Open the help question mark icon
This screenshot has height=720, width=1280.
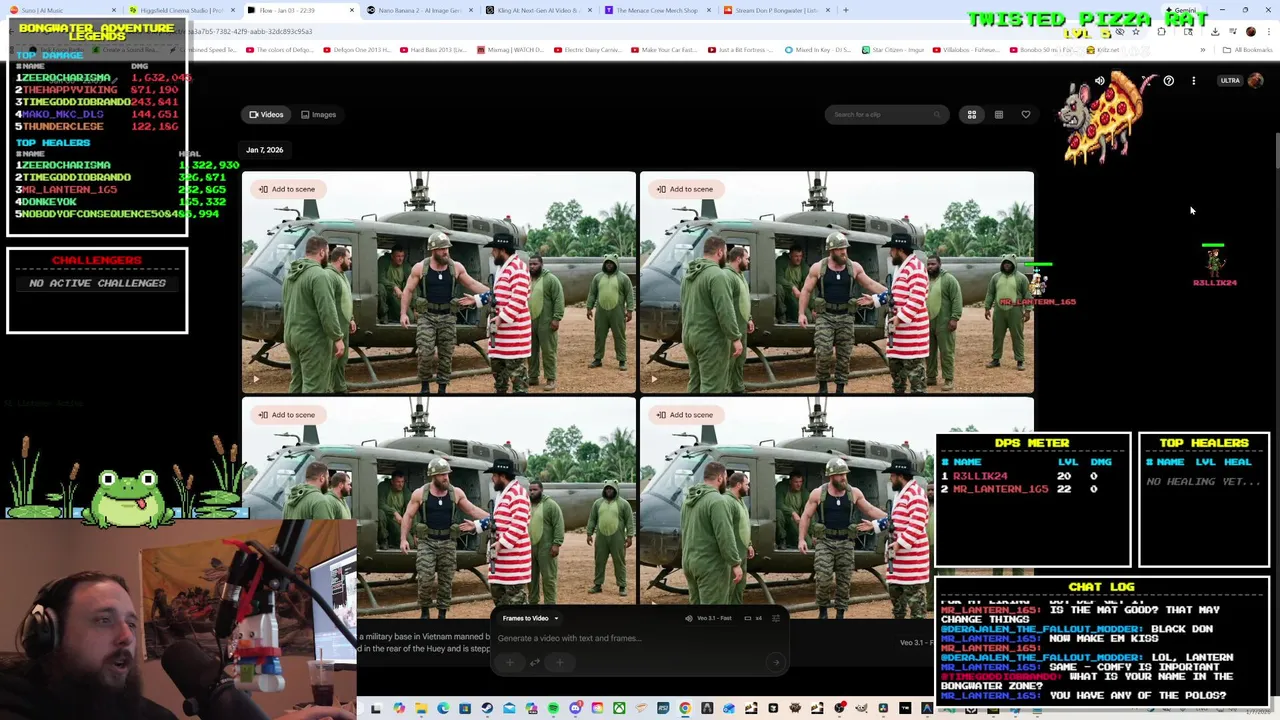(x=1168, y=81)
